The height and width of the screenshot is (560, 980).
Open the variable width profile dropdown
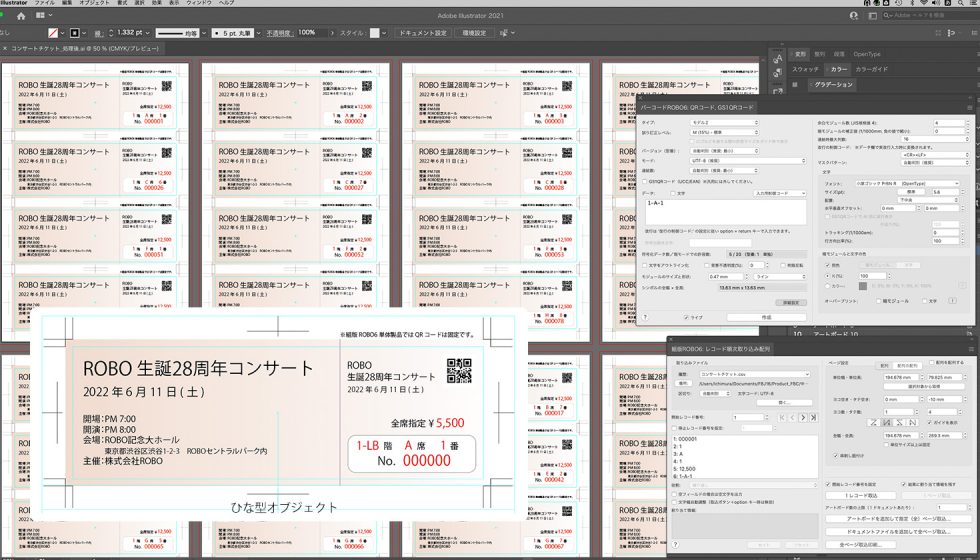point(204,32)
